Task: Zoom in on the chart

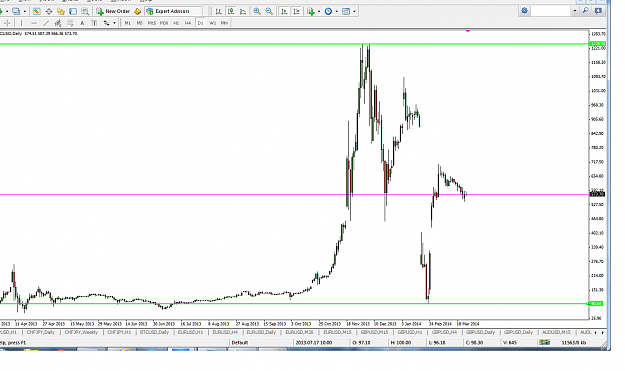Action: click(x=257, y=11)
